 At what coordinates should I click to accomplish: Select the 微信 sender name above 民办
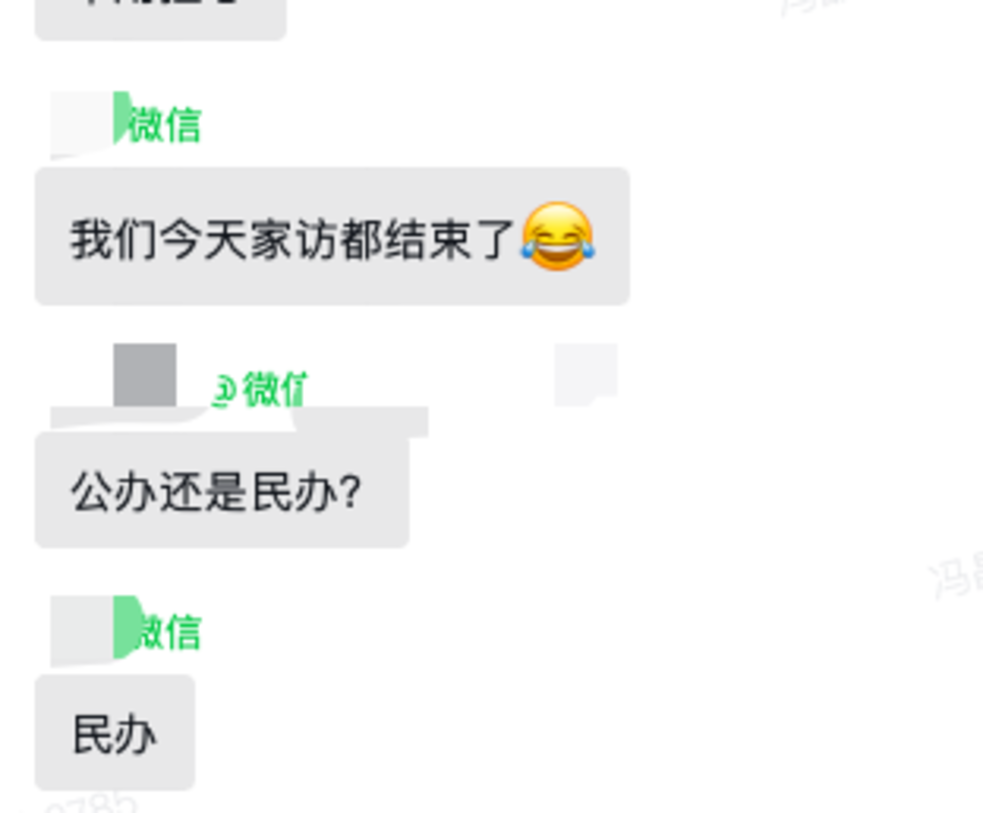coord(169,631)
